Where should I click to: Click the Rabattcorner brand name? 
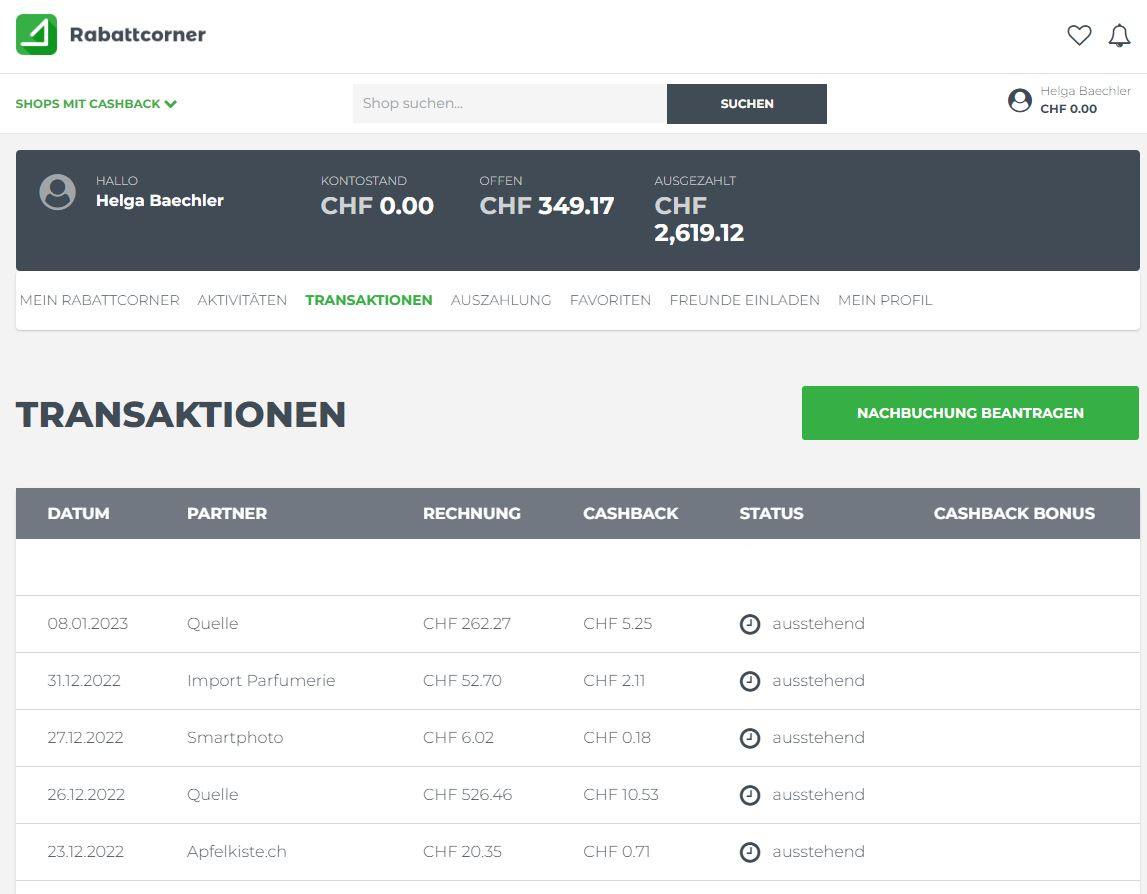click(138, 34)
